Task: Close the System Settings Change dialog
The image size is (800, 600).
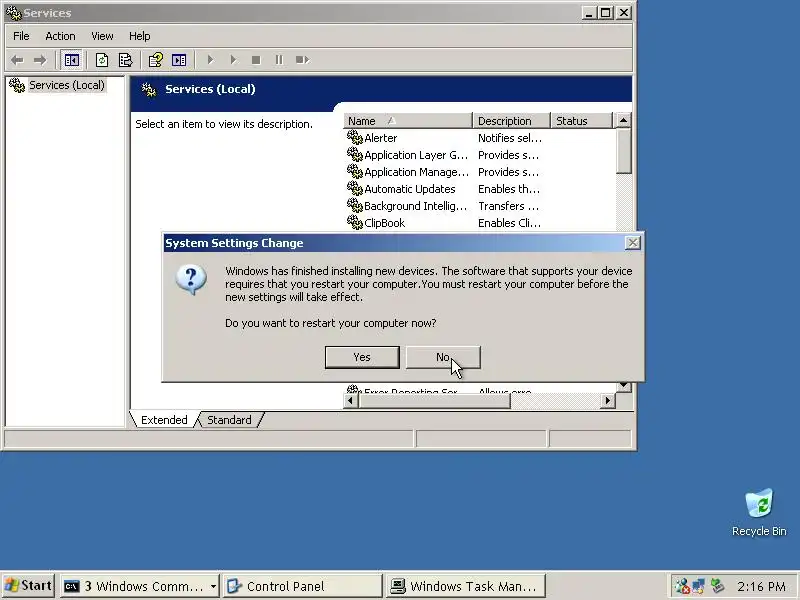Action: click(x=633, y=243)
